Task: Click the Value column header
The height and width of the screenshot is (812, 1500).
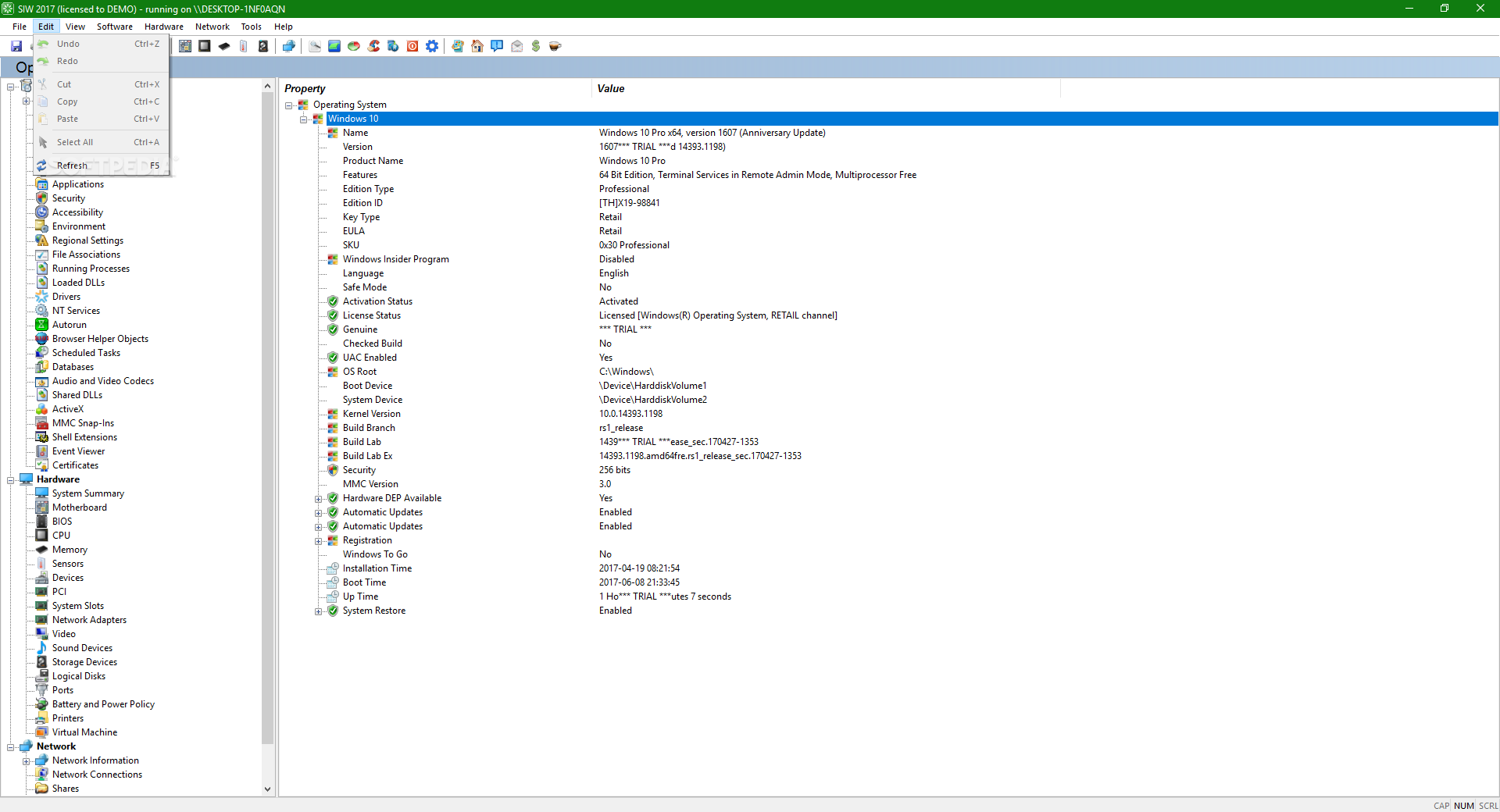Action: (827, 88)
